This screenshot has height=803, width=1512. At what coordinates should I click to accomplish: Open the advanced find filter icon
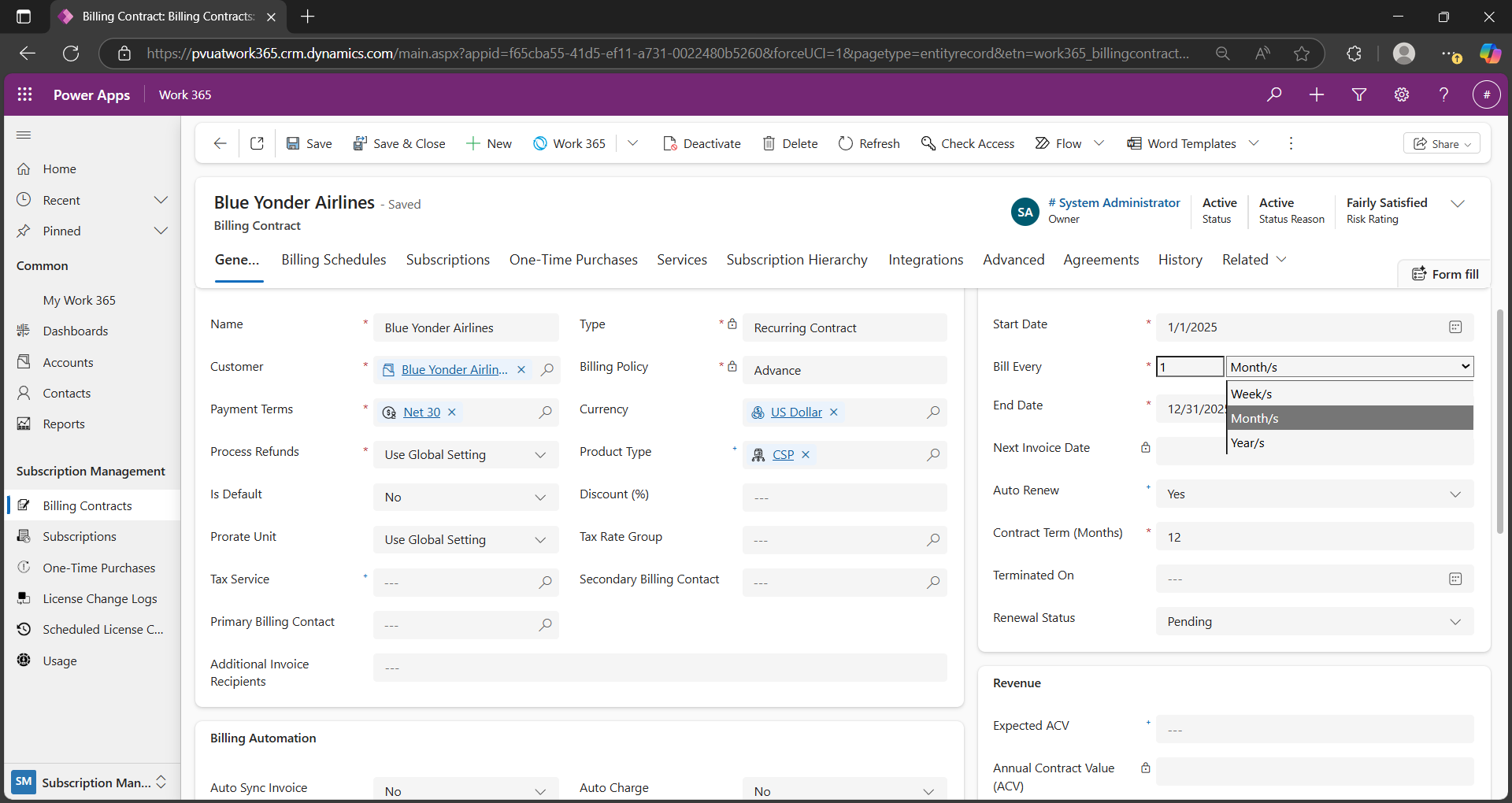tap(1358, 94)
